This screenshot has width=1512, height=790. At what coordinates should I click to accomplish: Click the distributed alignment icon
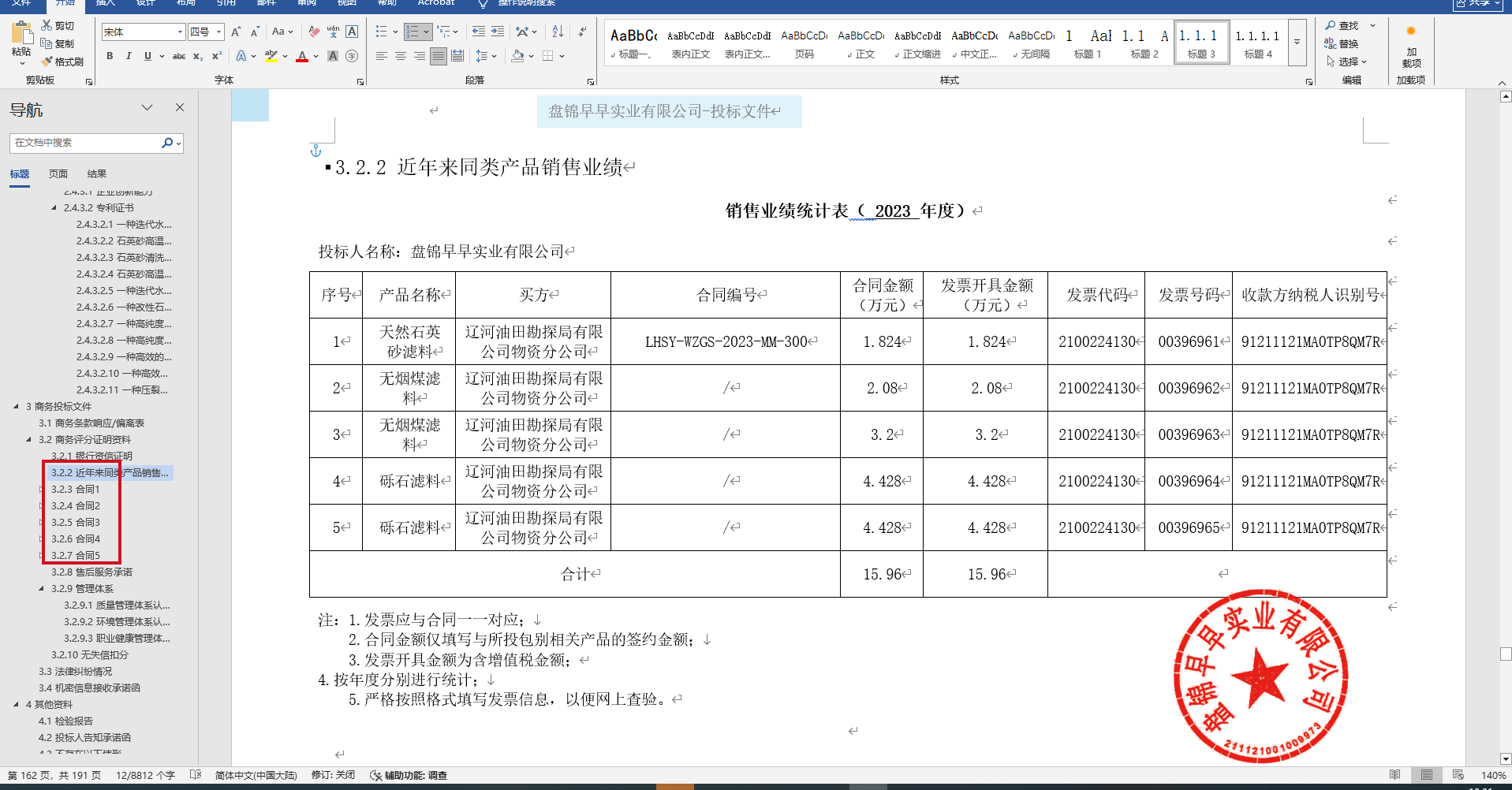click(x=457, y=56)
